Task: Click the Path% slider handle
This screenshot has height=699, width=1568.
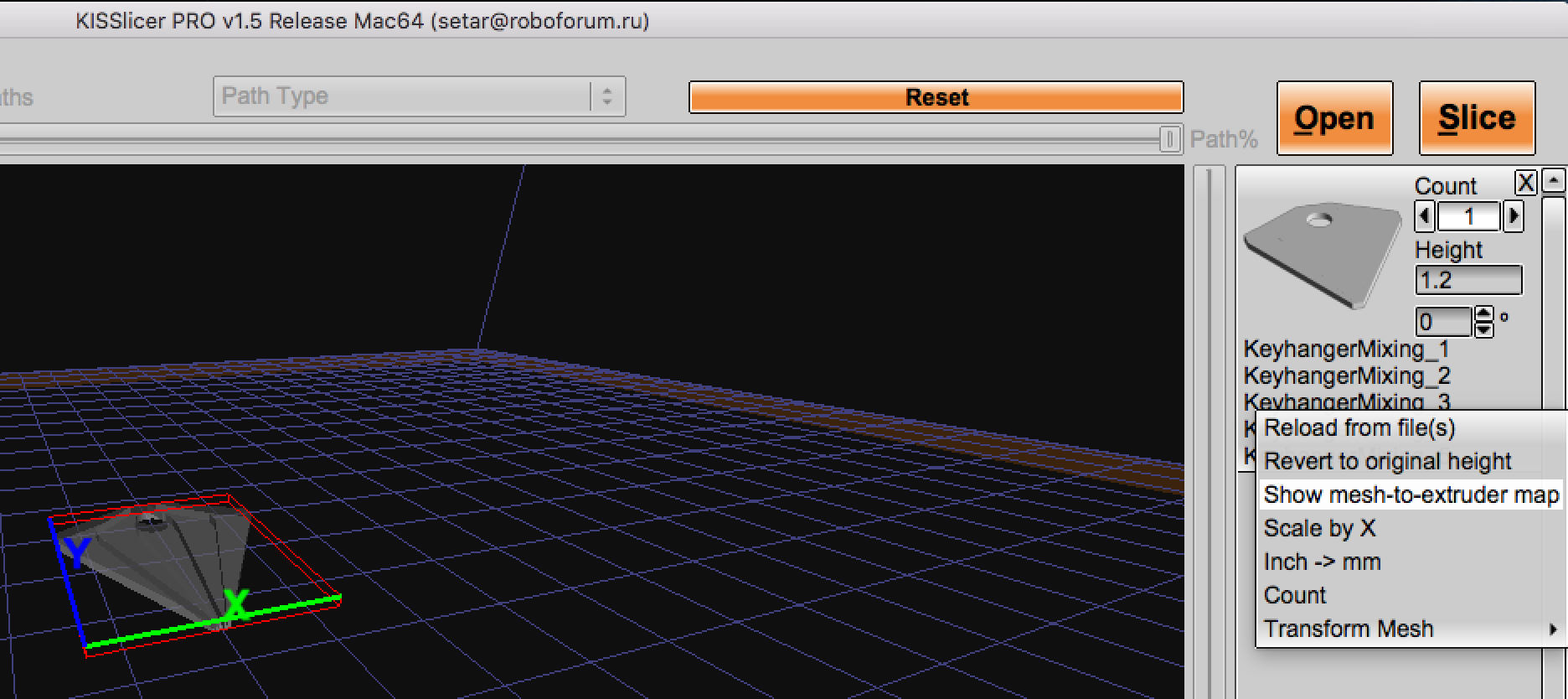Action: coord(1169,139)
